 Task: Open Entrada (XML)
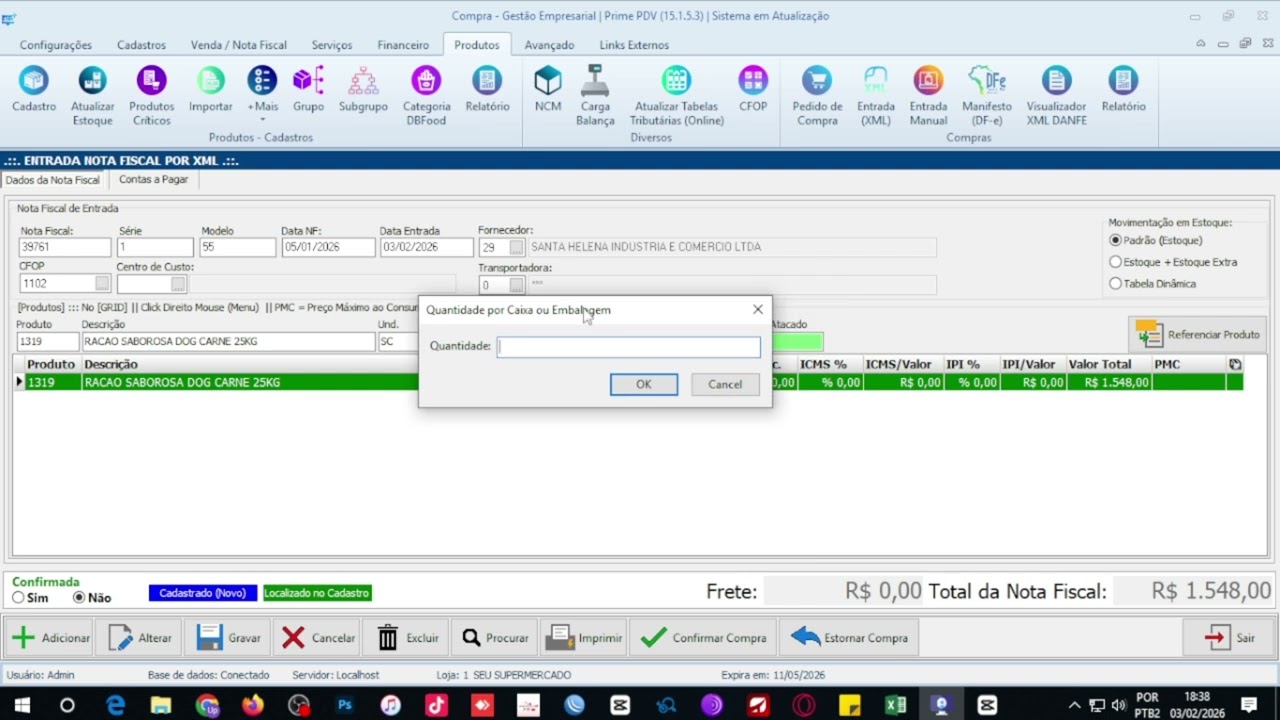[876, 96]
